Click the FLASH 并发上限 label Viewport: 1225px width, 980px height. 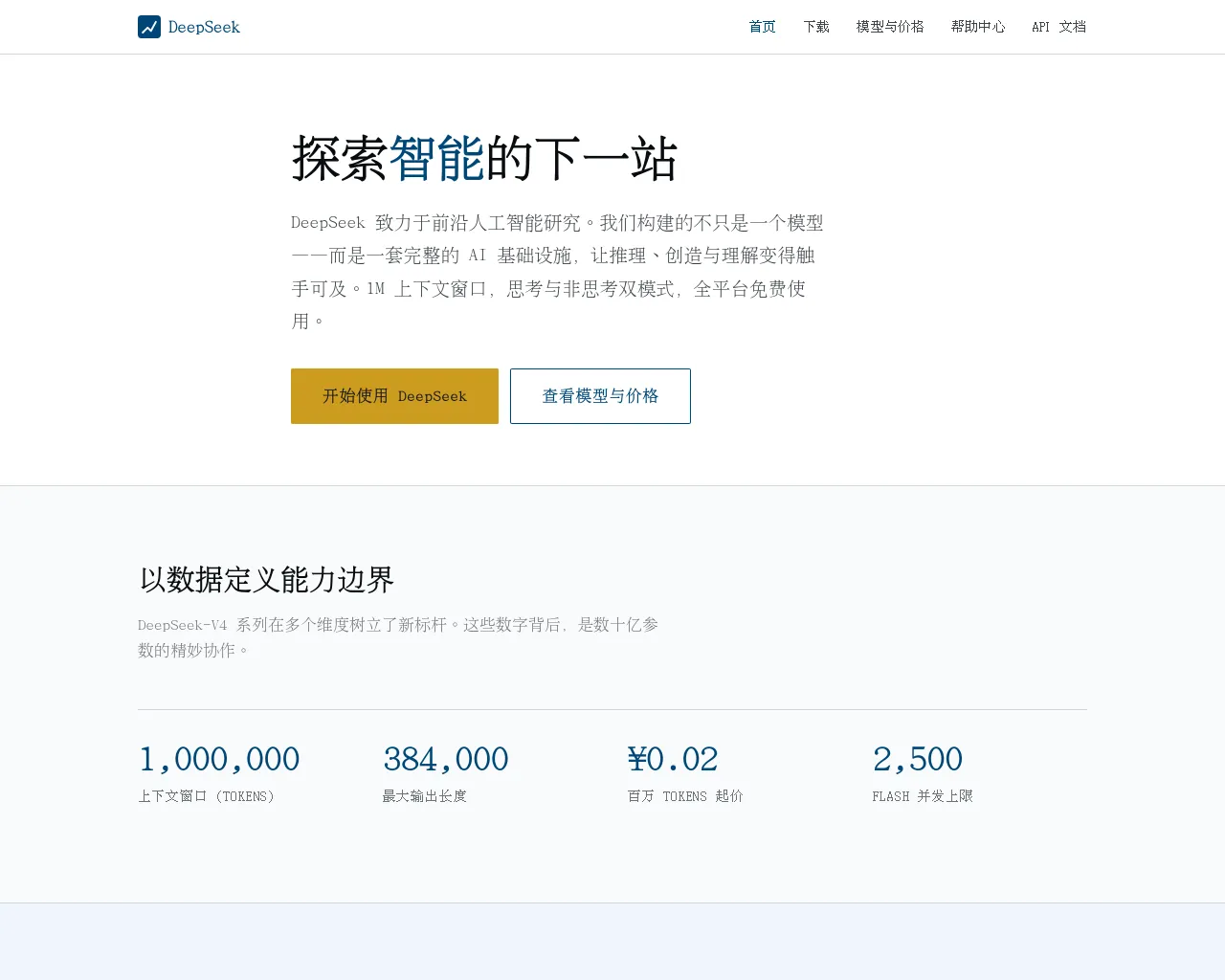(x=923, y=796)
